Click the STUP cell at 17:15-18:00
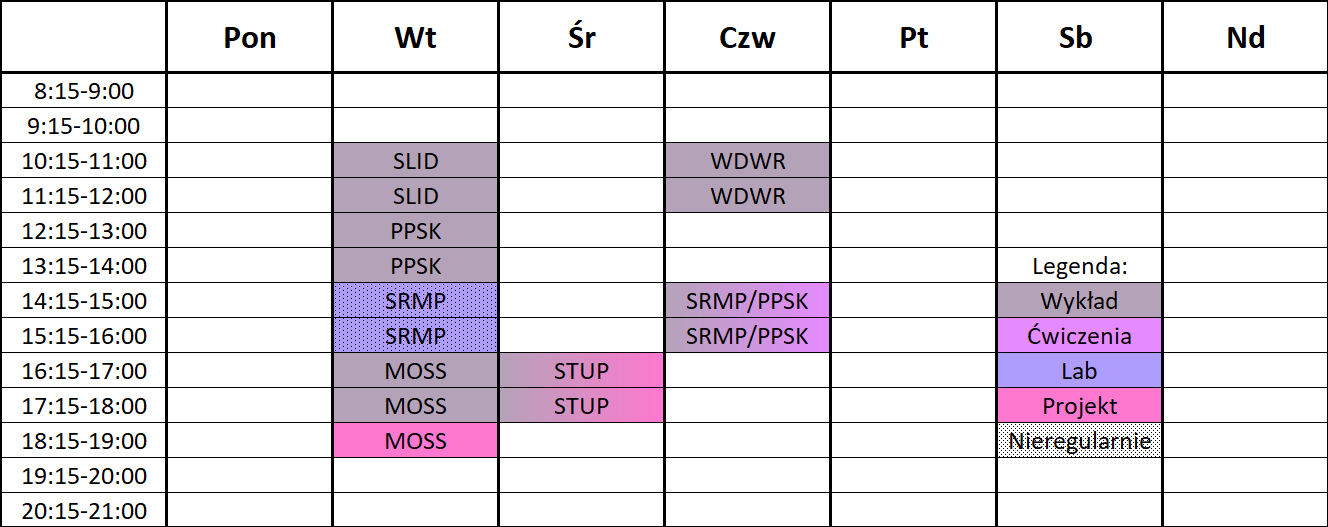 point(581,406)
